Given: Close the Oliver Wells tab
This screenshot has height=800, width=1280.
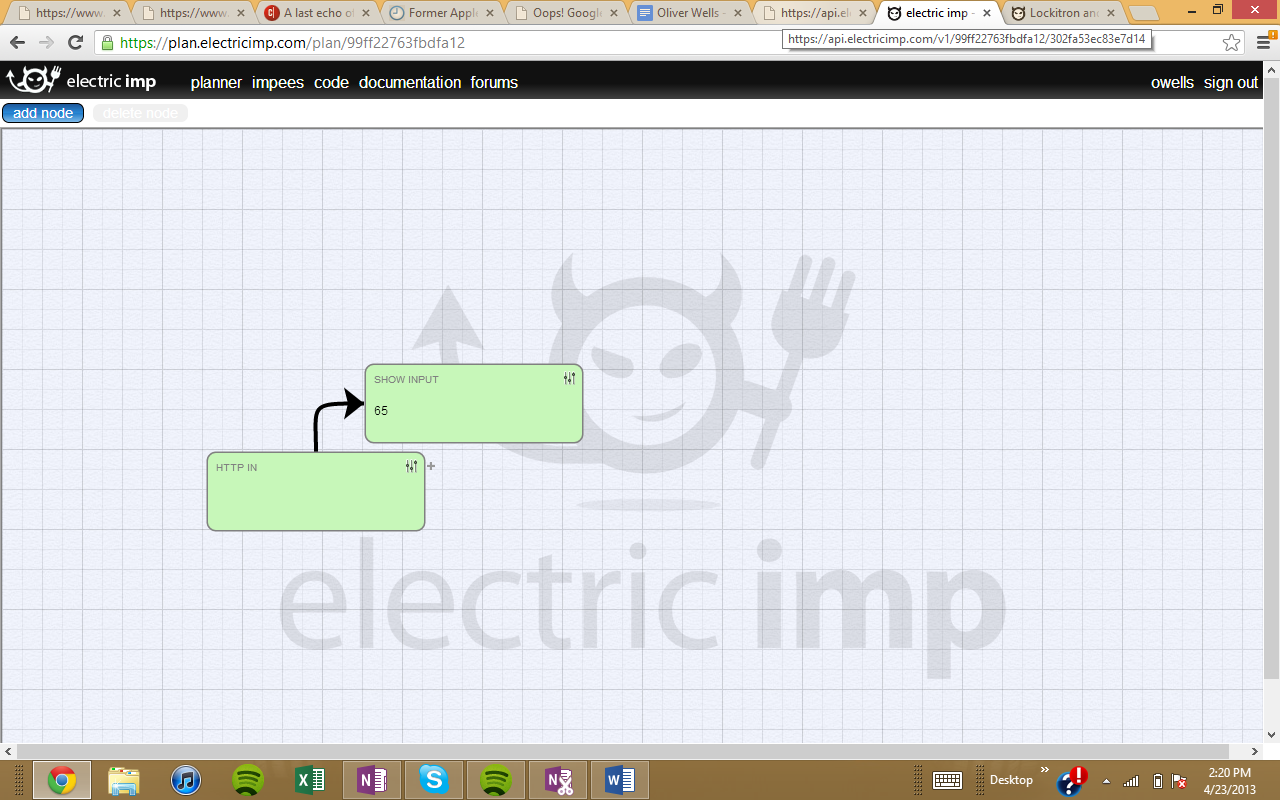Looking at the screenshot, I should pos(738,13).
